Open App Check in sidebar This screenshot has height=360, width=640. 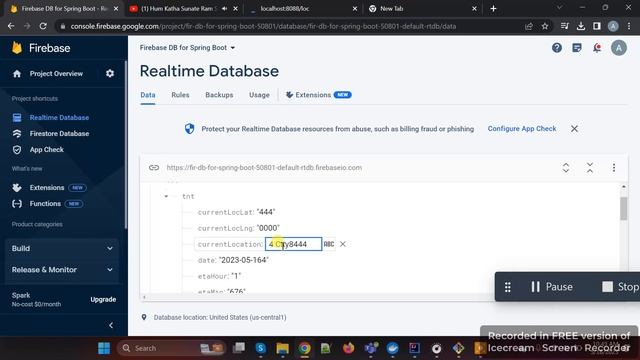(x=47, y=149)
